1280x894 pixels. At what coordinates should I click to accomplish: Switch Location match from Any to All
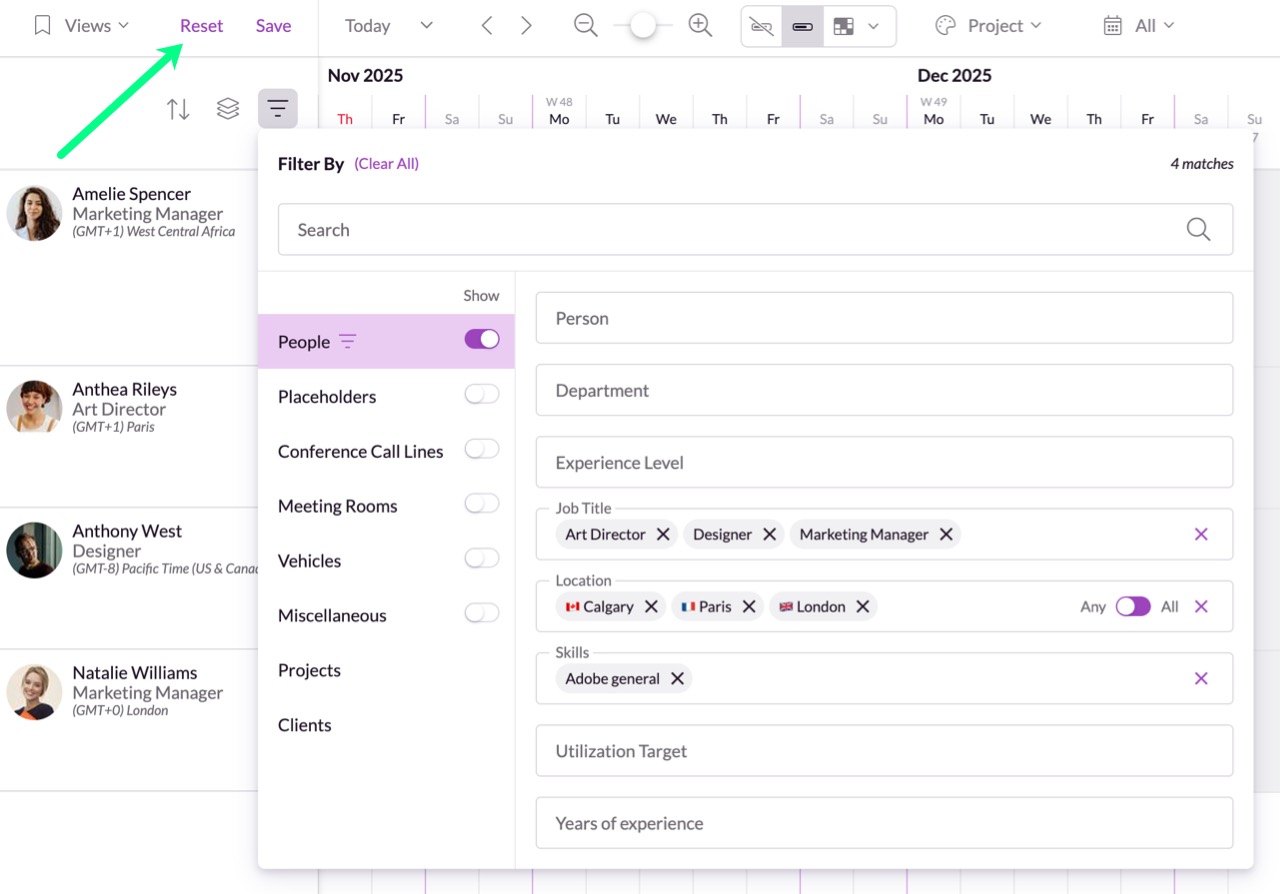(1133, 606)
